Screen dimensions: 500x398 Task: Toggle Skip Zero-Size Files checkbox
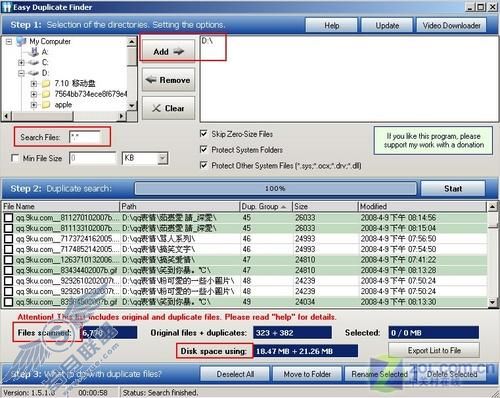click(x=203, y=134)
